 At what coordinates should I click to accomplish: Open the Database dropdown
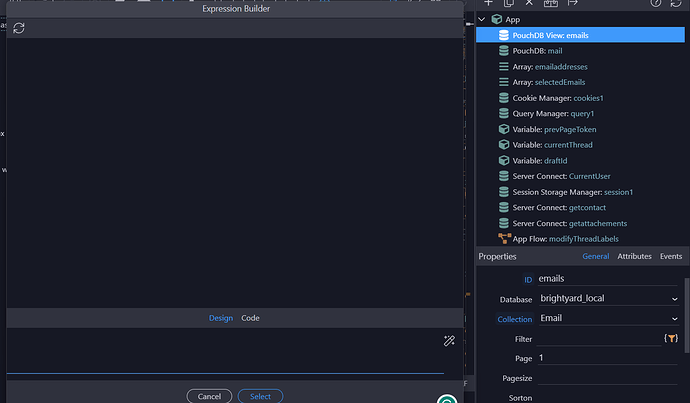(x=608, y=298)
